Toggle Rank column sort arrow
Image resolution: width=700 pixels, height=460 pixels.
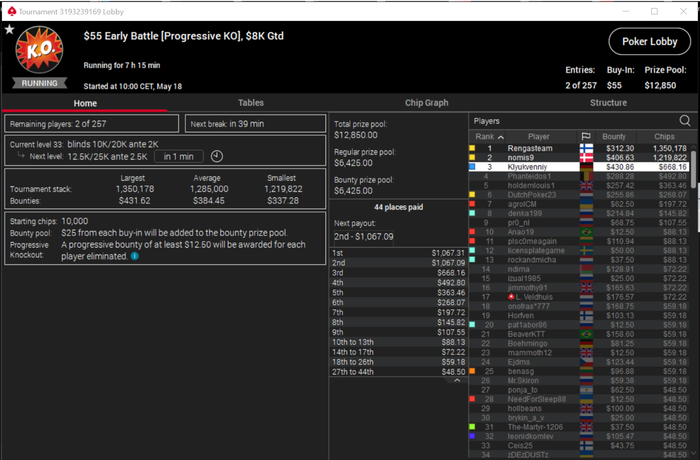click(500, 137)
